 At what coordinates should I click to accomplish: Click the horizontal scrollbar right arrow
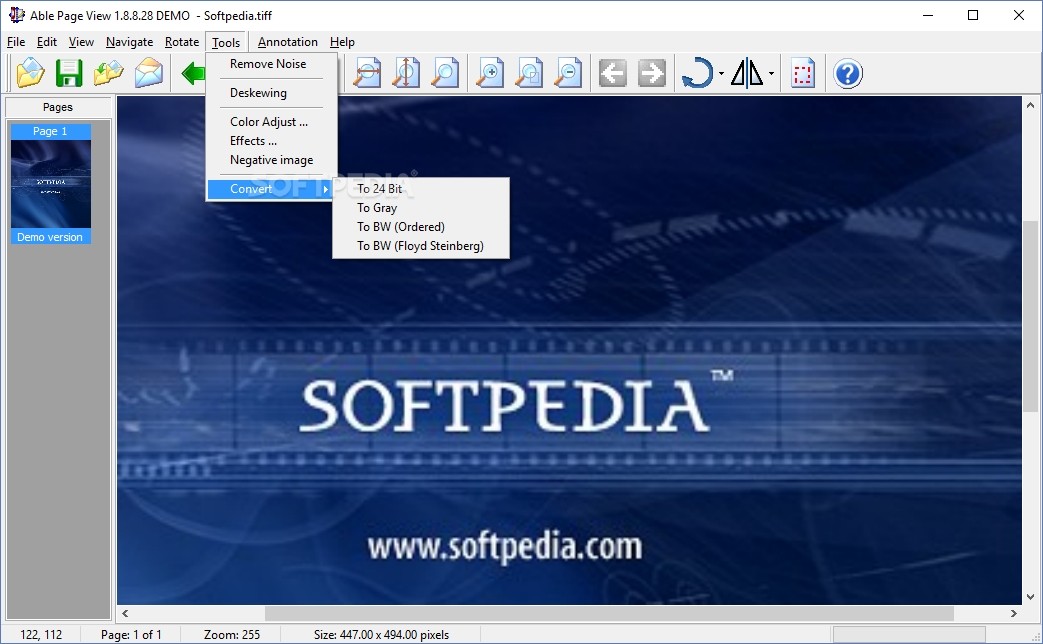1014,613
